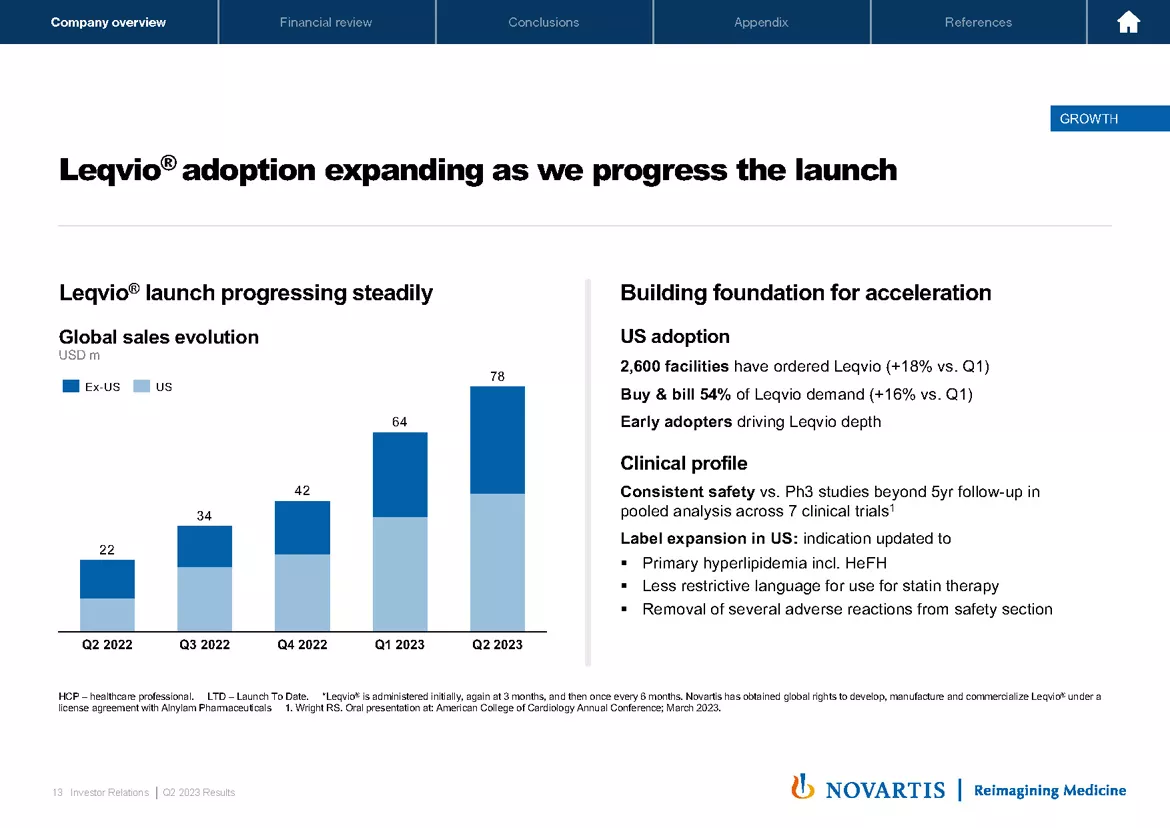Viewport: 1170px width, 828px height.
Task: Click the 'US adoption' subheading
Action: pyautogui.click(x=675, y=336)
